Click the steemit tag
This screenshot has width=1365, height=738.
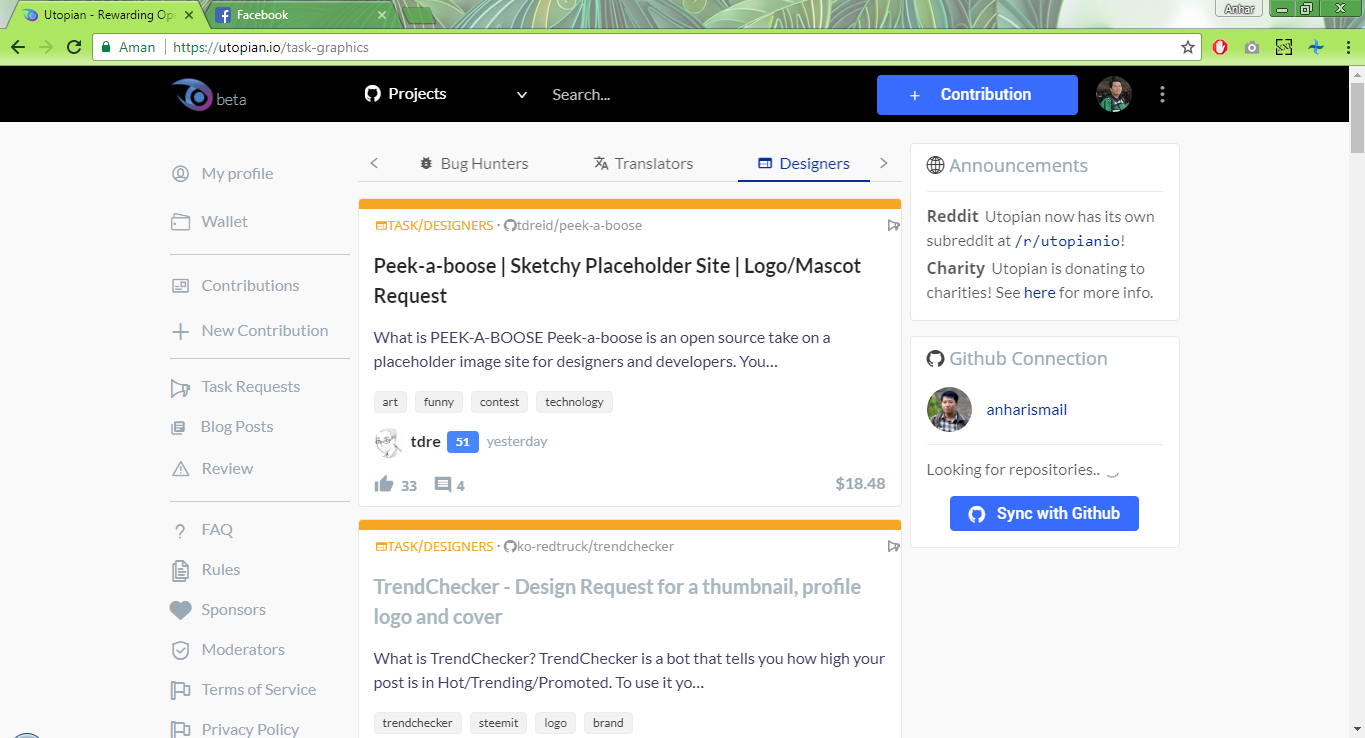tap(498, 723)
